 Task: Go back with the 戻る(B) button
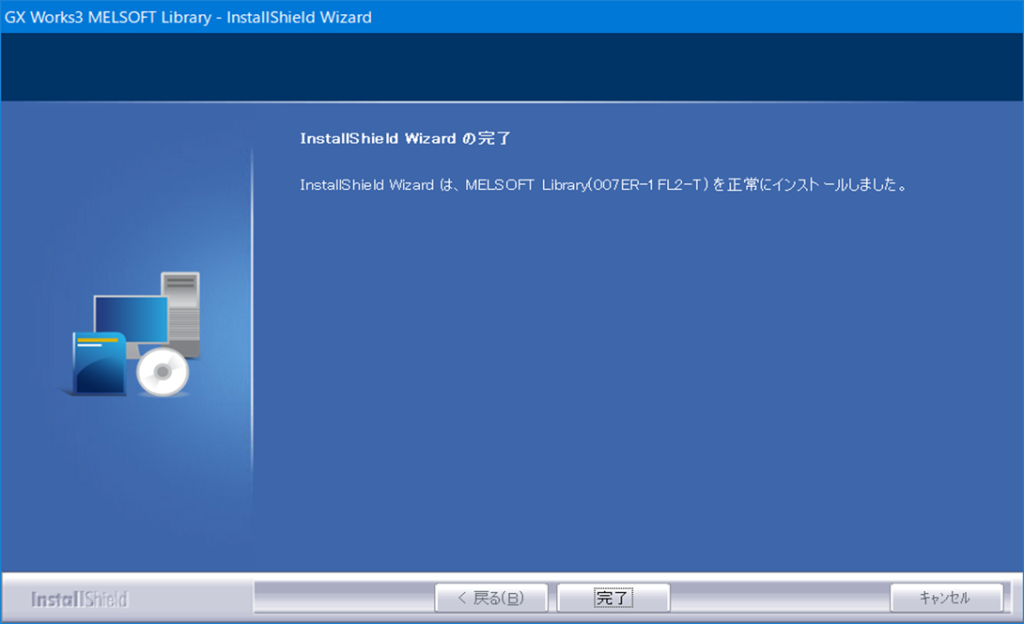(491, 597)
